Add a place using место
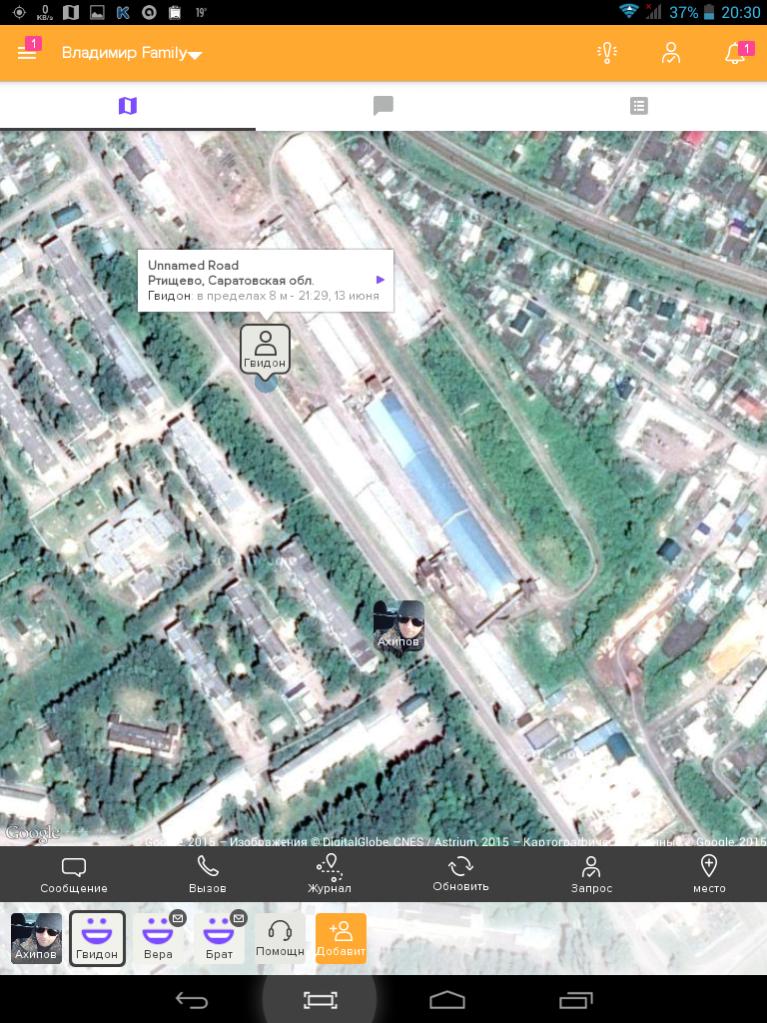Image resolution: width=767 pixels, height=1023 pixels. 708,874
